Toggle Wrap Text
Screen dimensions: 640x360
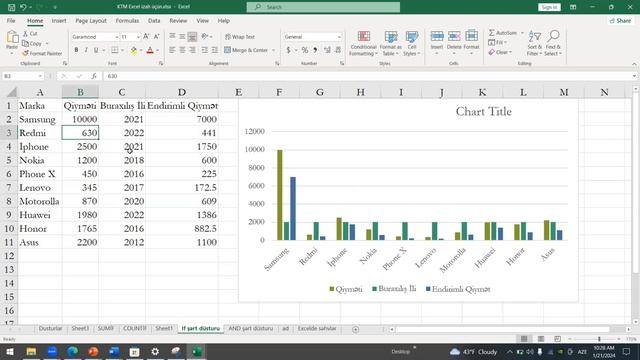click(x=240, y=37)
